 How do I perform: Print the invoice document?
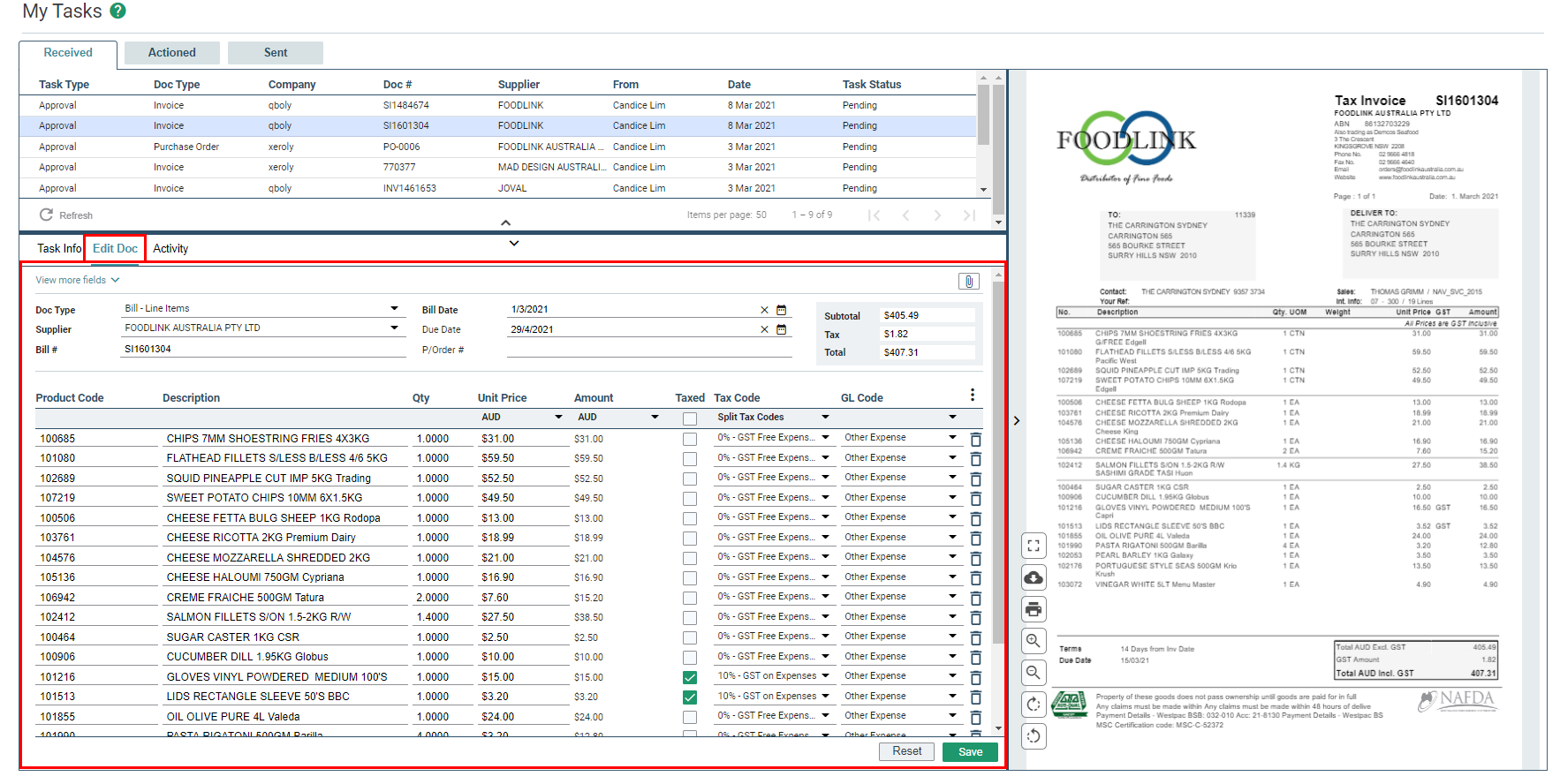(1034, 609)
